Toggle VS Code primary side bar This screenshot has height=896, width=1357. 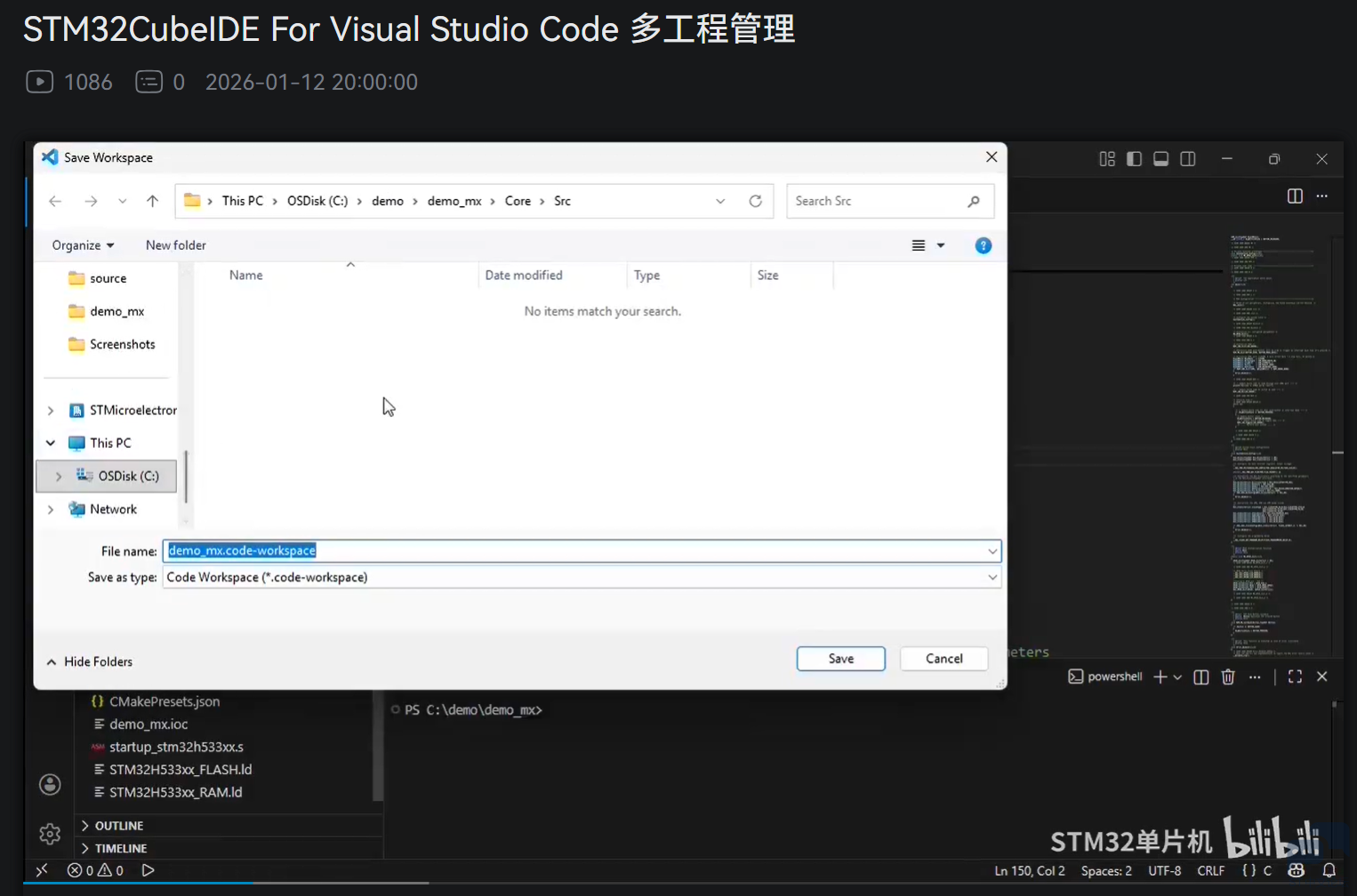[x=1134, y=159]
